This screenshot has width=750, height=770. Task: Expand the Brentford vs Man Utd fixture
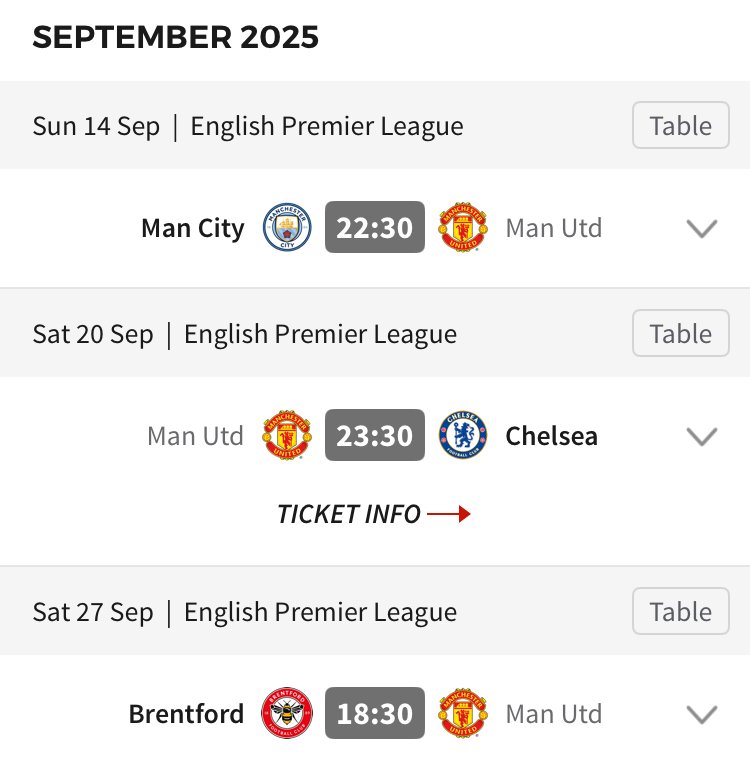[701, 715]
